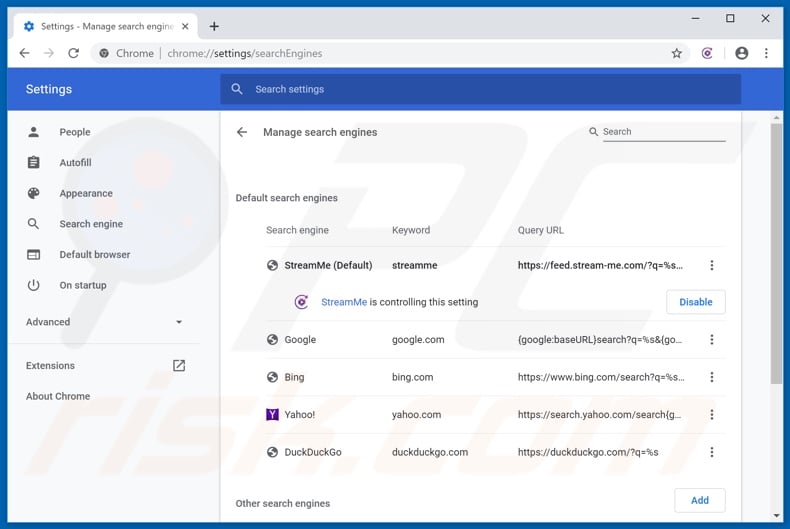Image resolution: width=790 pixels, height=529 pixels.
Task: Click the address bar URL
Action: pyautogui.click(x=244, y=53)
